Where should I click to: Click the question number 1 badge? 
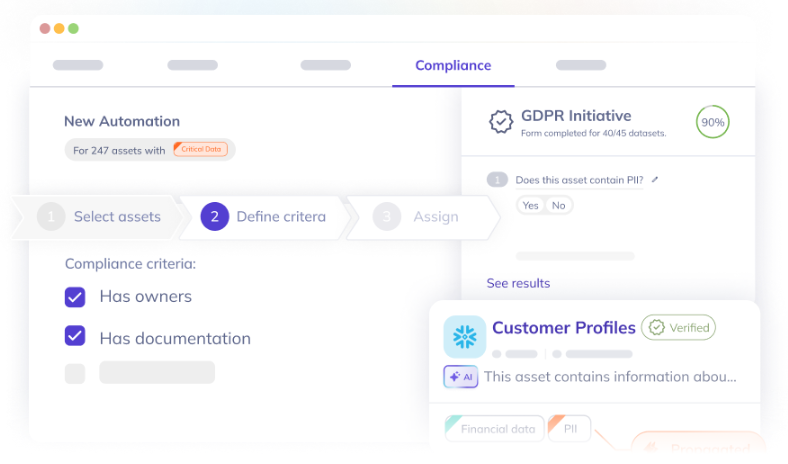497,179
